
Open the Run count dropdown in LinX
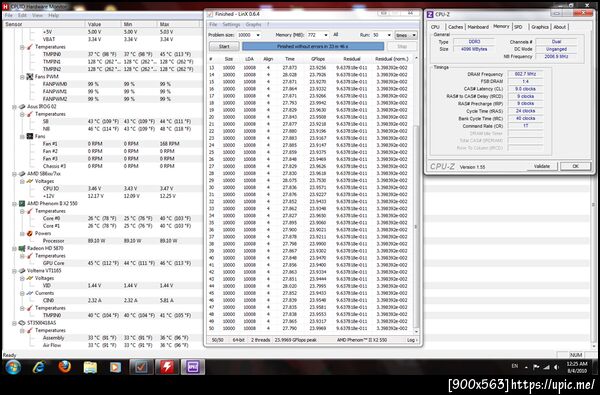(x=389, y=35)
